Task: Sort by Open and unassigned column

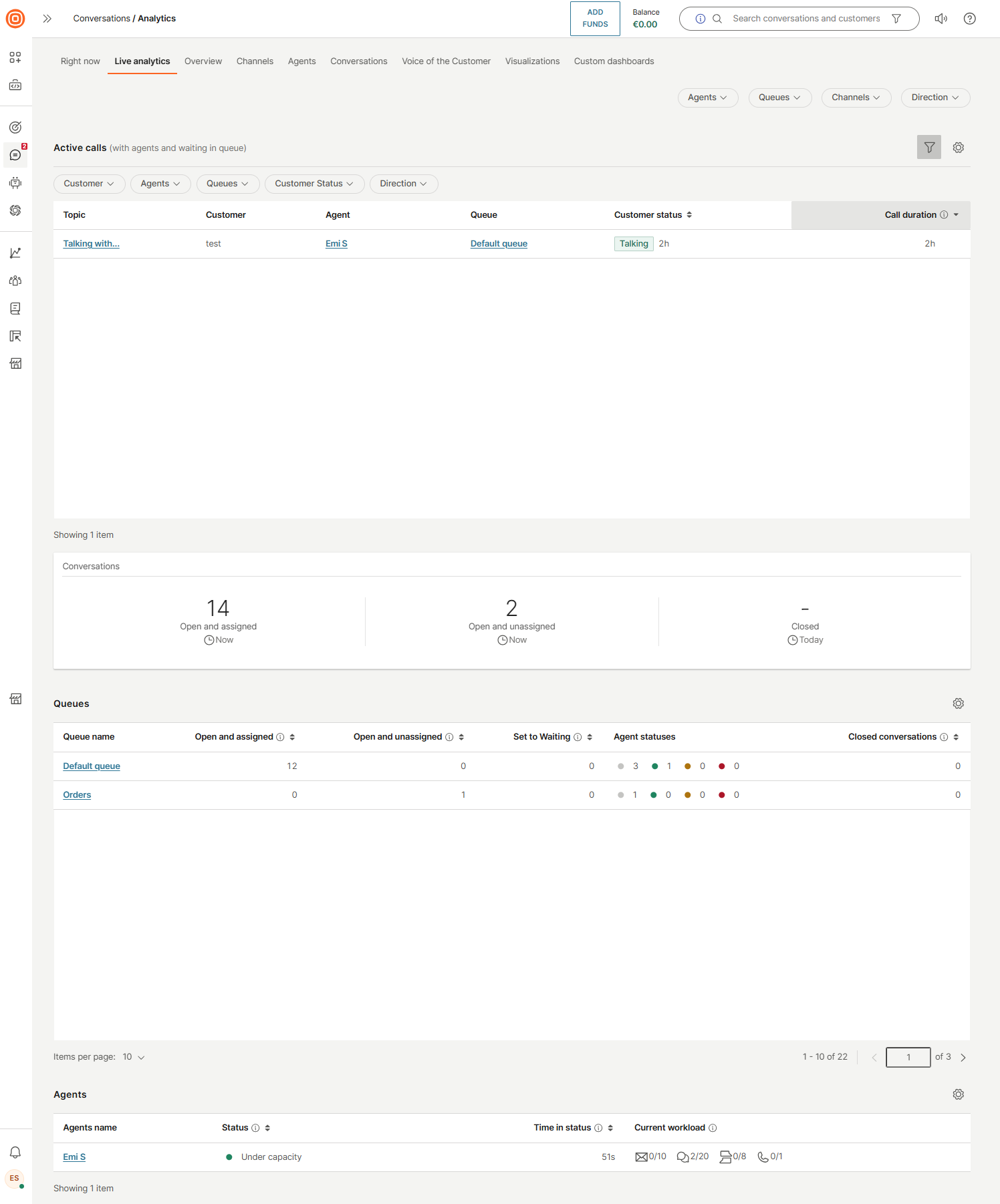Action: (x=461, y=737)
